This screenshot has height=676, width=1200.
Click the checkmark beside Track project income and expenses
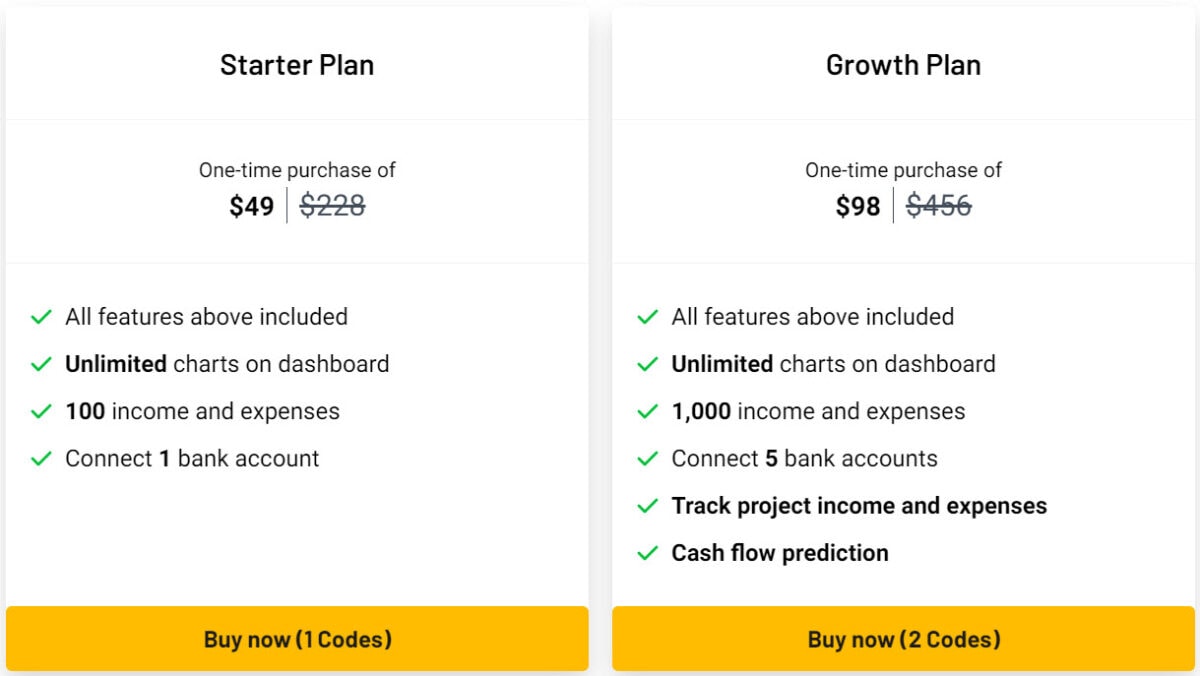coord(646,506)
